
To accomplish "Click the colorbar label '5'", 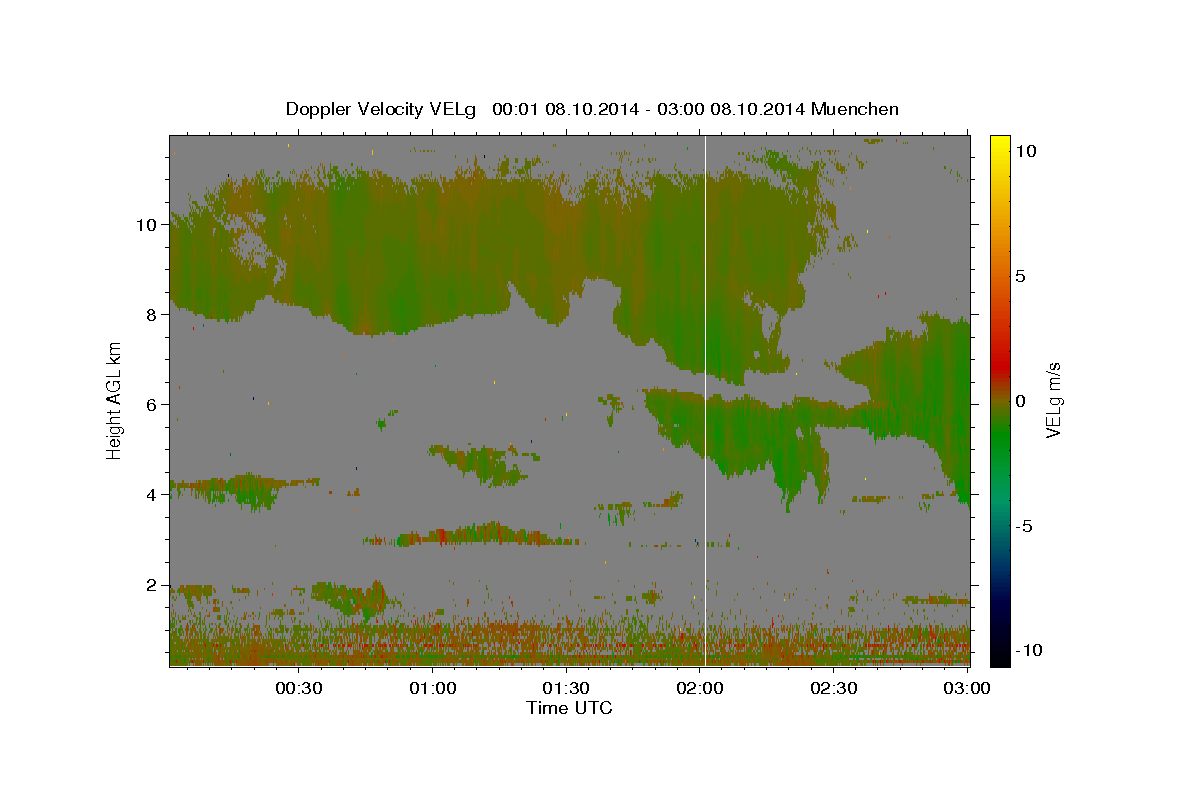I will tap(1020, 276).
